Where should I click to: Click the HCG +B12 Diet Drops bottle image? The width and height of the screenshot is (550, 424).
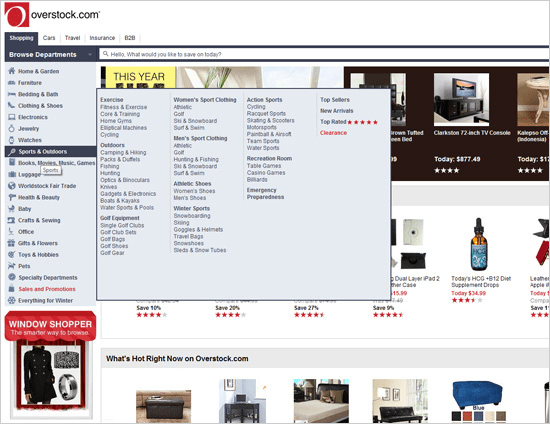(x=478, y=244)
